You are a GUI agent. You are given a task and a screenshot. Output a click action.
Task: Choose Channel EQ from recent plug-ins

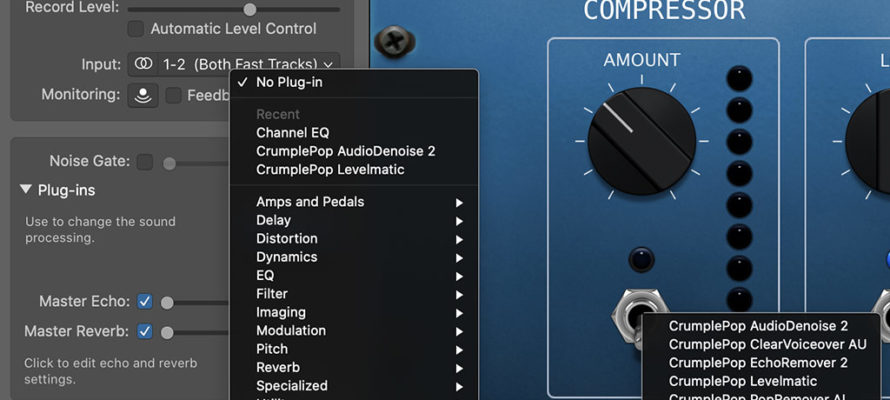[292, 133]
